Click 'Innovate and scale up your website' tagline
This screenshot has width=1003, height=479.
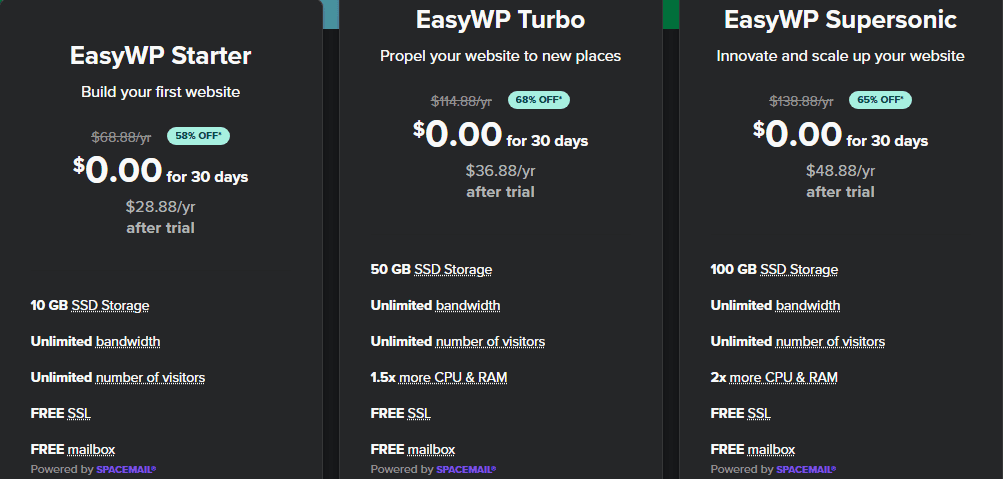pos(841,56)
